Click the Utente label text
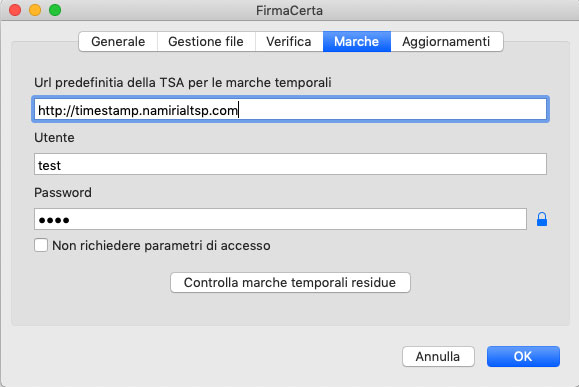This screenshot has height=387, width=579. (54, 137)
